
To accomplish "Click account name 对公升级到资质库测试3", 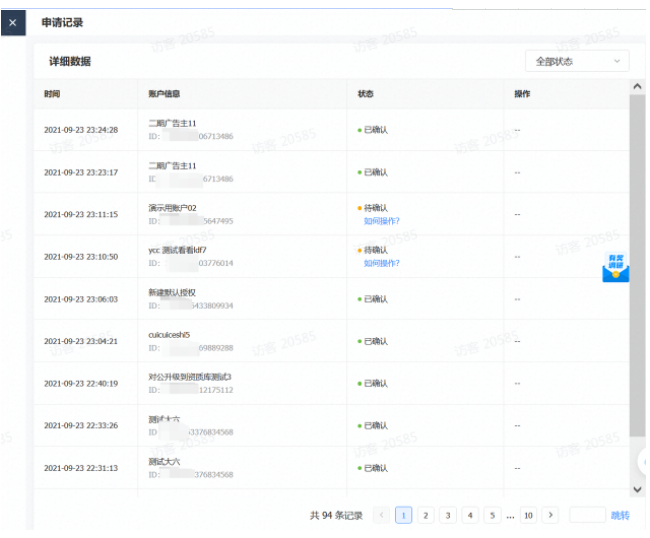I will (x=190, y=377).
